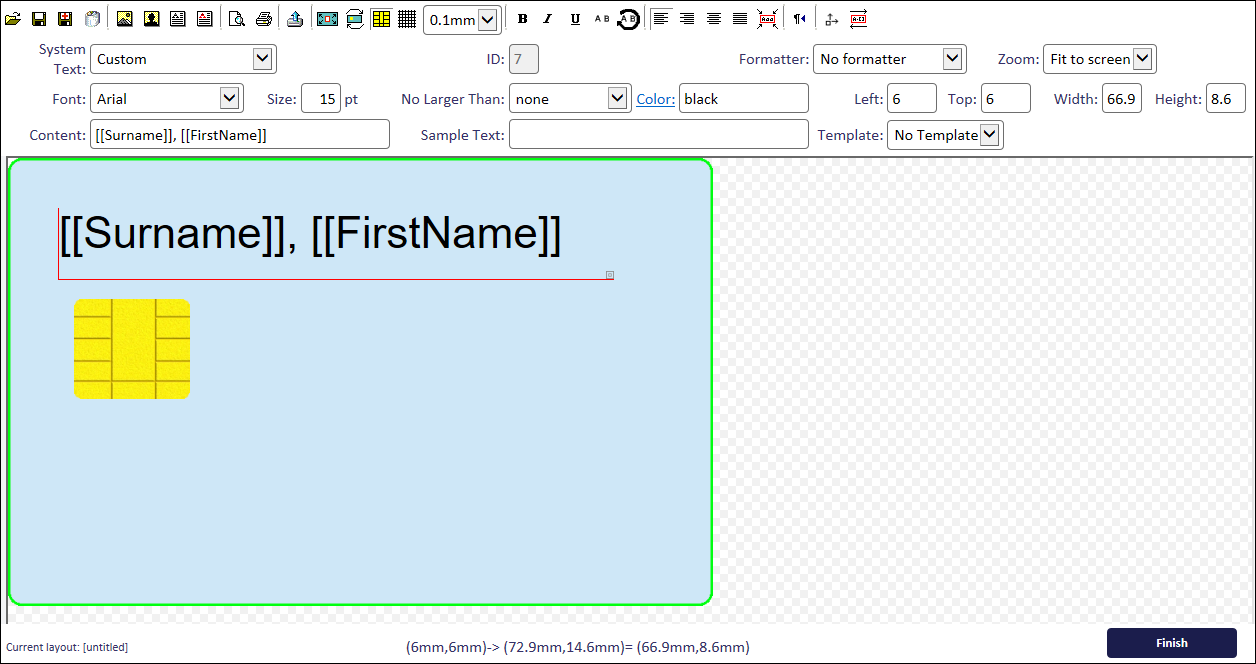Image resolution: width=1256 pixels, height=664 pixels.
Task: Open the System Text dropdown showing Custom
Action: (x=183, y=59)
